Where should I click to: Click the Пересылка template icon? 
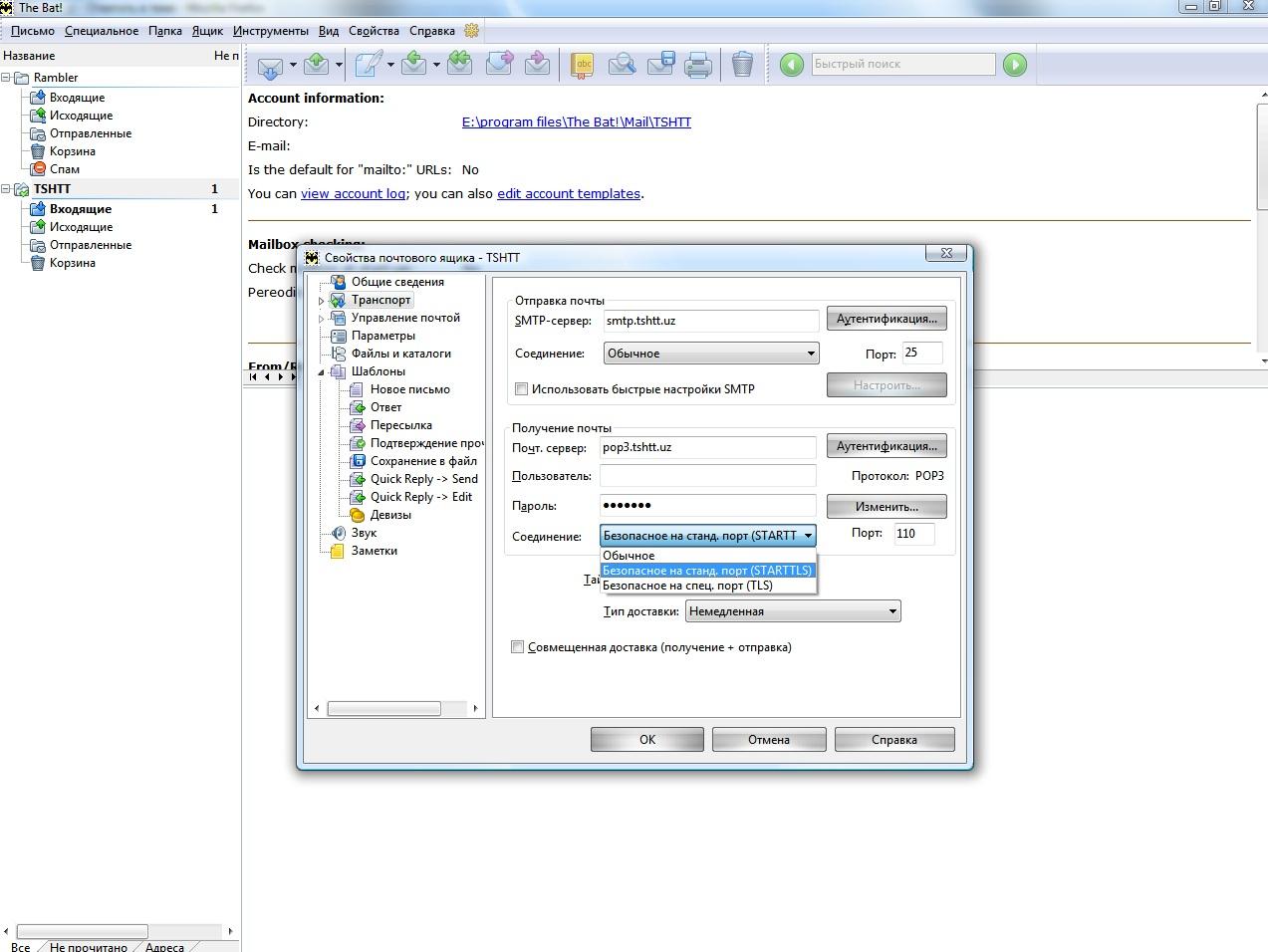pyautogui.click(x=358, y=425)
